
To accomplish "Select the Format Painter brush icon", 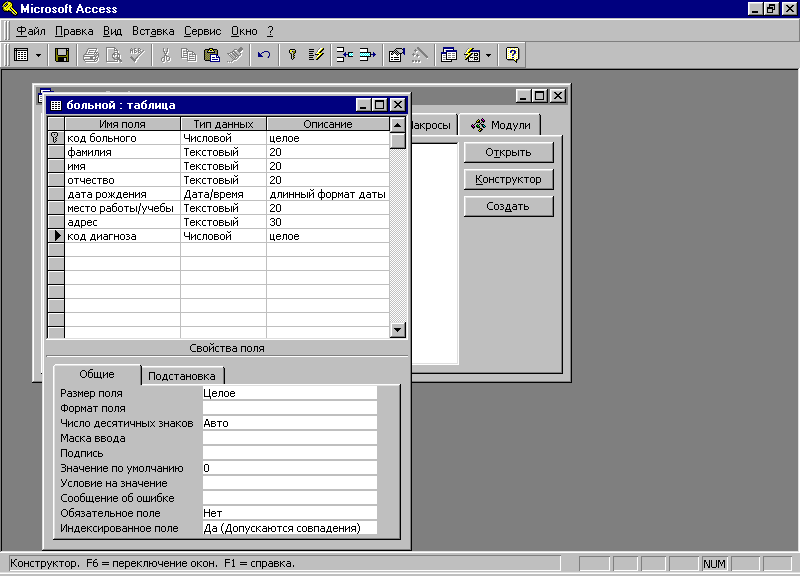I will click(x=235, y=55).
